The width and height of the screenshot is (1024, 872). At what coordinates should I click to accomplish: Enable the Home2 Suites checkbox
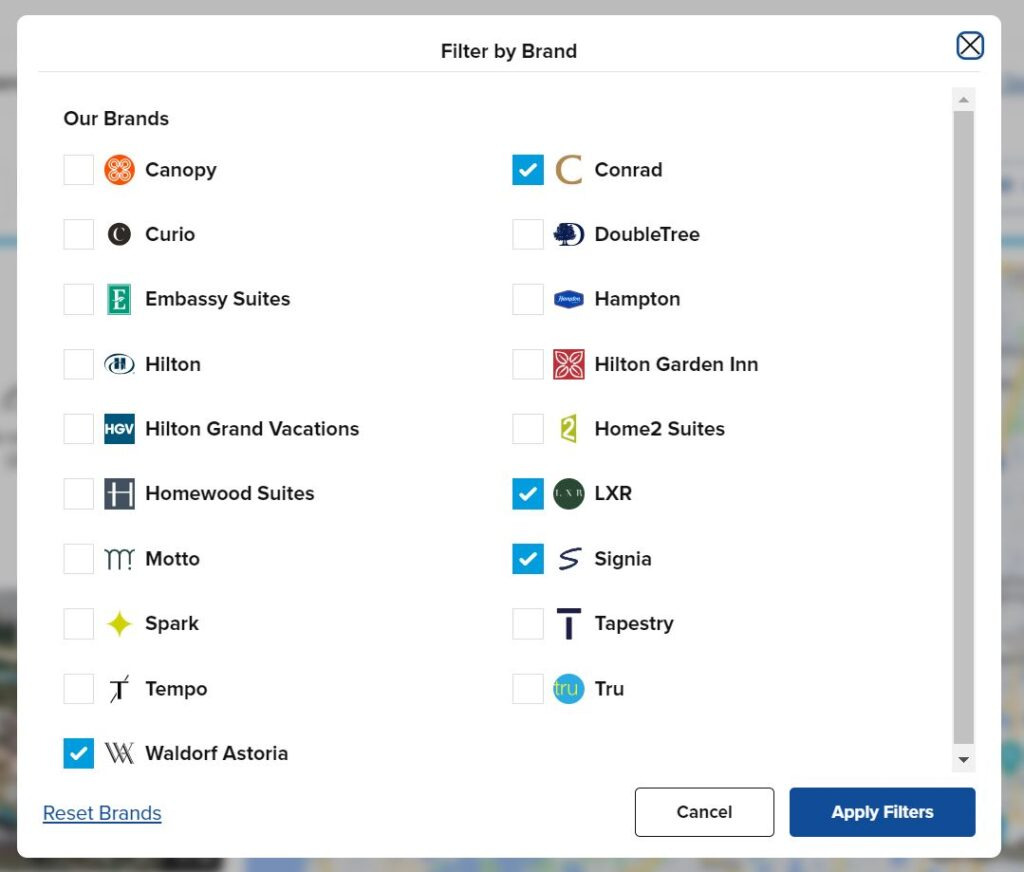tap(528, 428)
